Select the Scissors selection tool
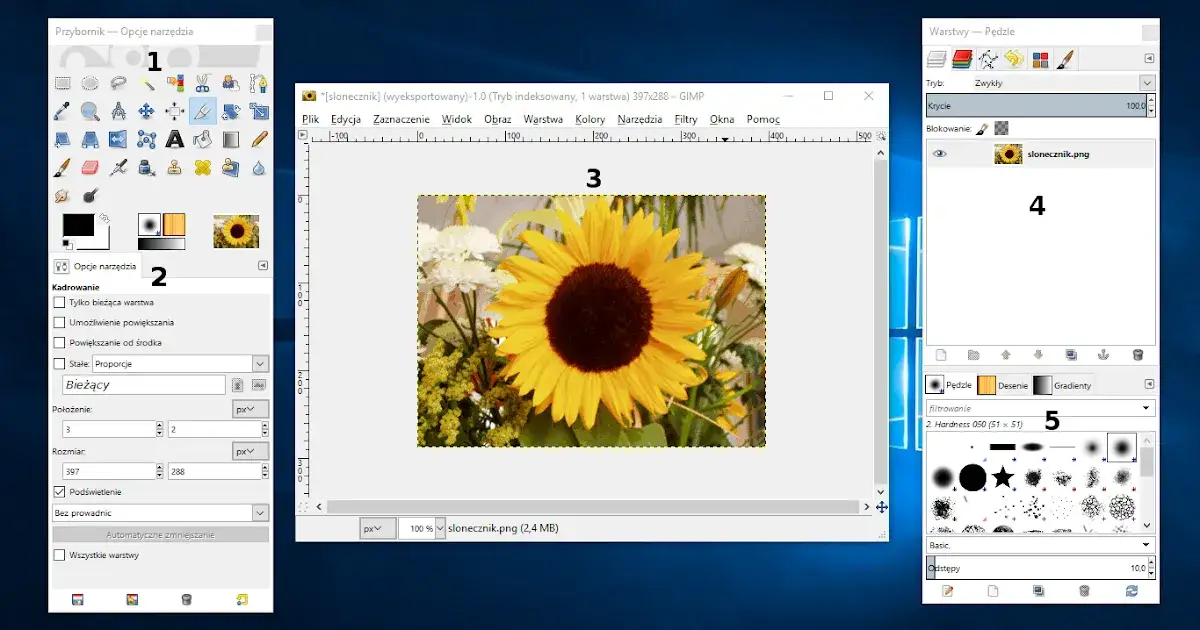1200x630 pixels. (203, 83)
